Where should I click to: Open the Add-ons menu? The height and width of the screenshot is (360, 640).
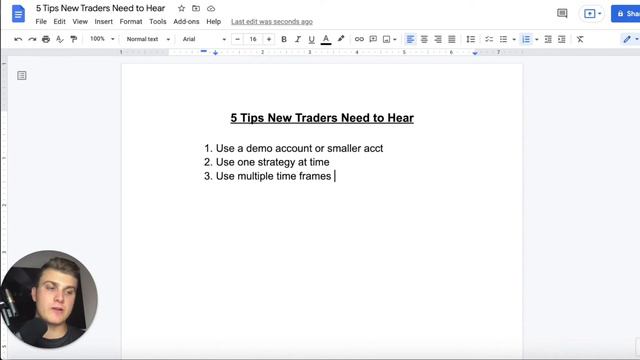tap(186, 22)
